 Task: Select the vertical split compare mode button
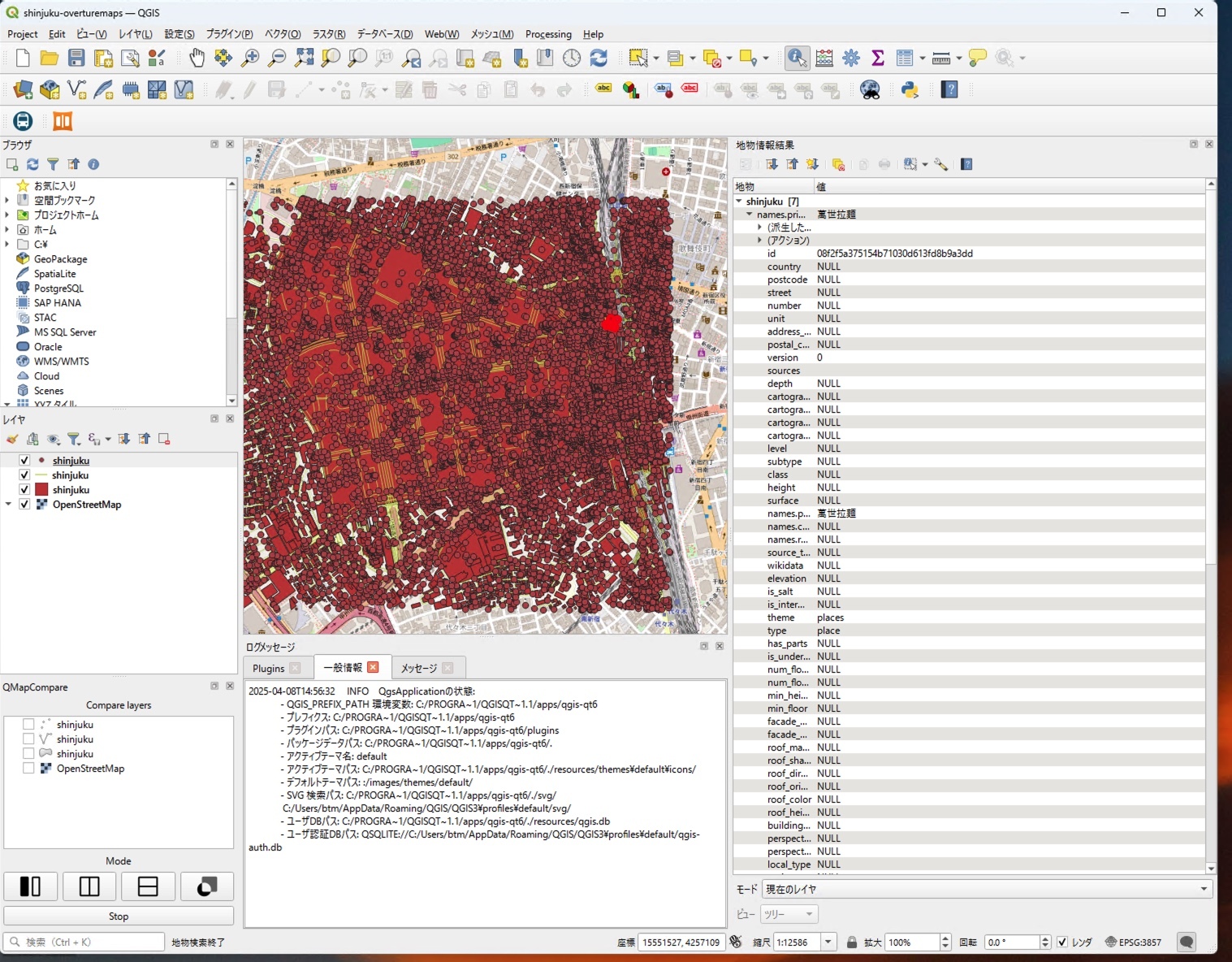pyautogui.click(x=89, y=886)
